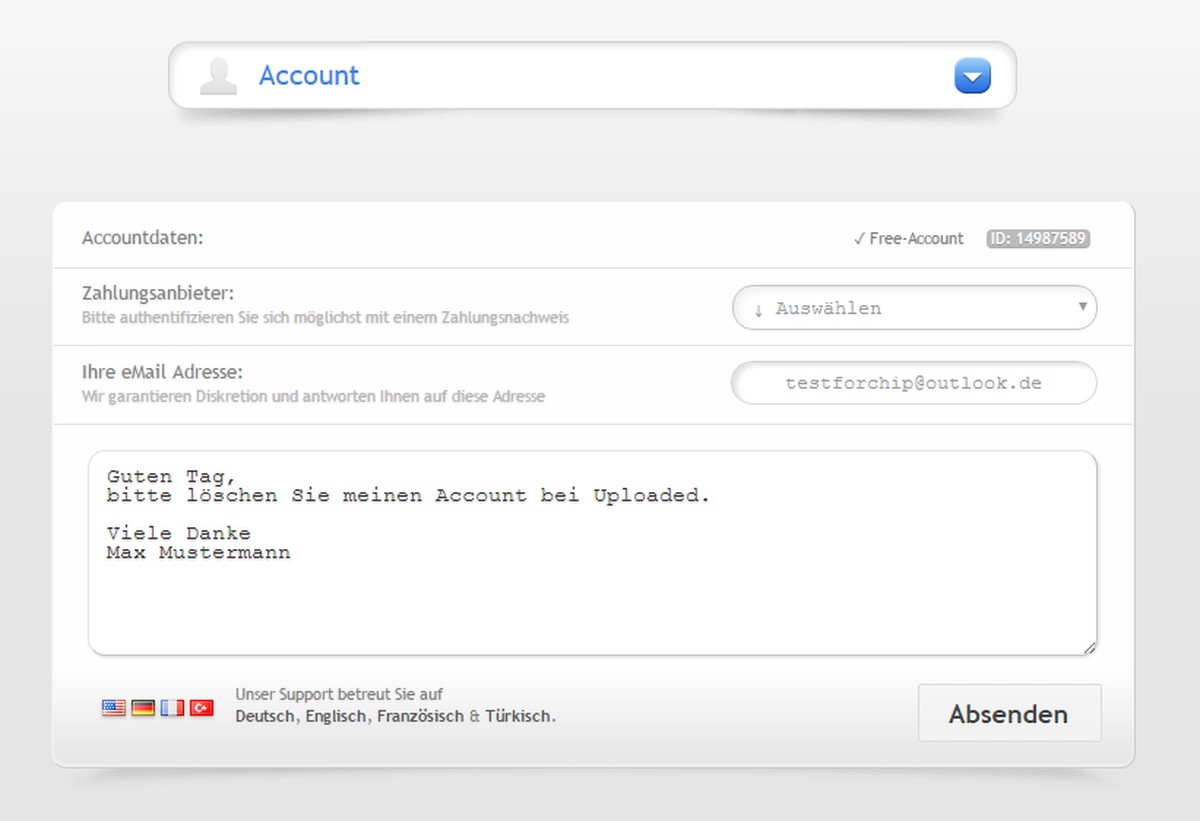Focus the eMail address input field
Viewport: 1200px width, 821px height.
click(913, 383)
